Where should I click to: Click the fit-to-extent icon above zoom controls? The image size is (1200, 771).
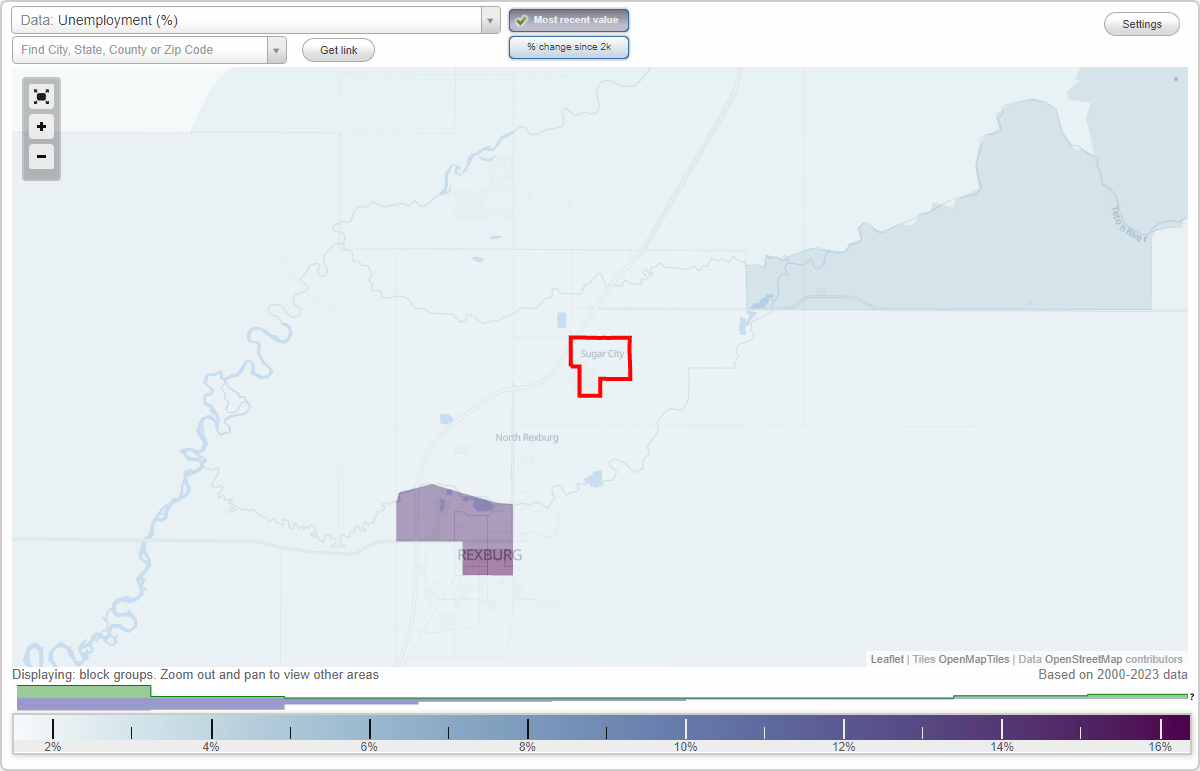[x=41, y=96]
